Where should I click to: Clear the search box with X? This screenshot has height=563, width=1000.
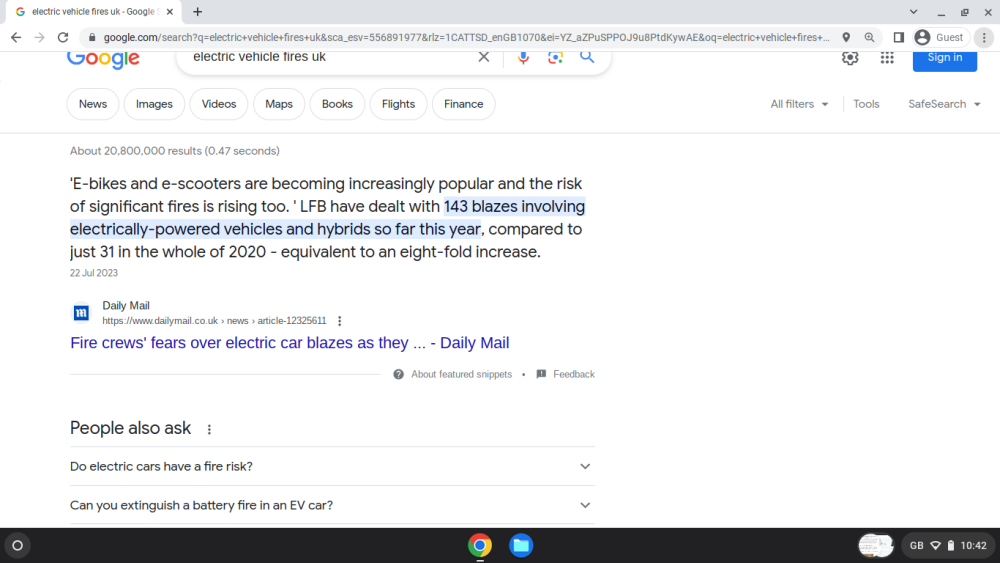click(484, 57)
